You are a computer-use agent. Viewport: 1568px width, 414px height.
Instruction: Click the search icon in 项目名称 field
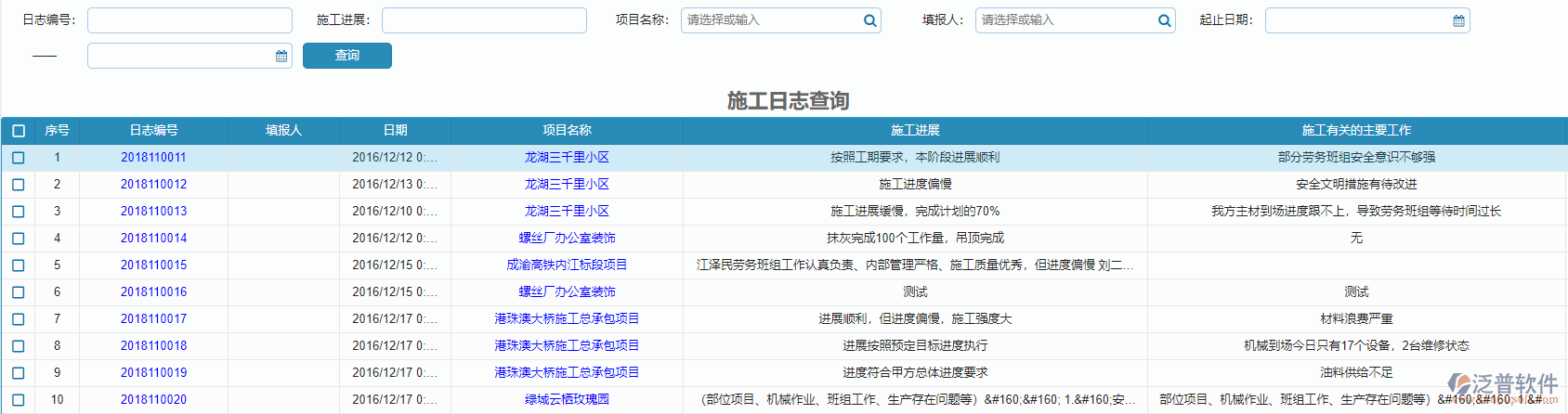point(869,20)
